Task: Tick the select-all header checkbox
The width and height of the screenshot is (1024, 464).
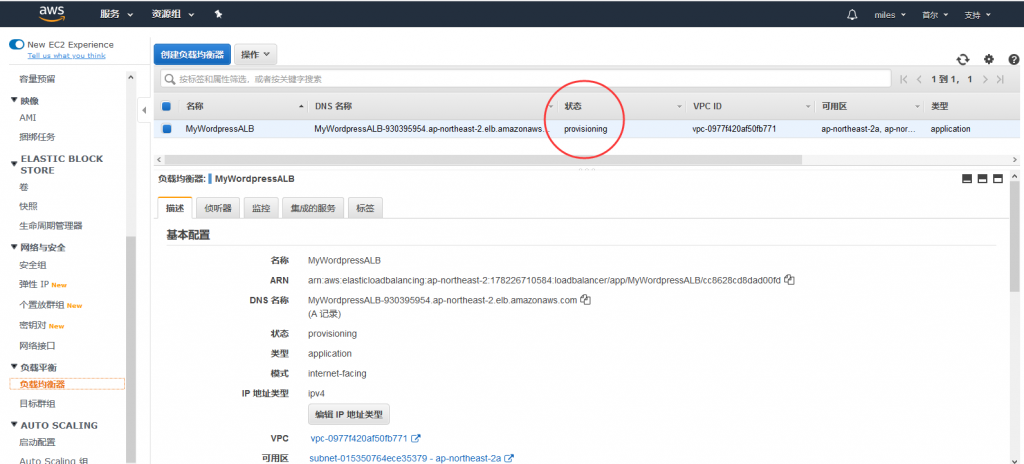Action: tap(167, 106)
